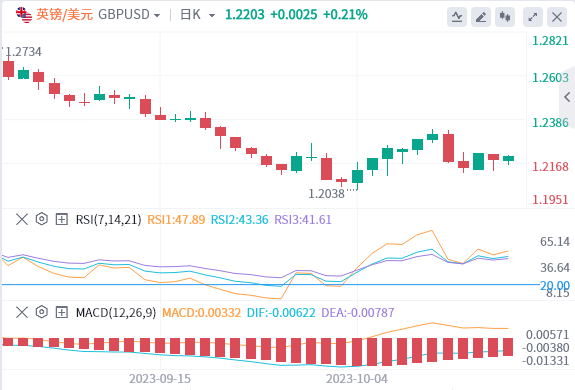The width and height of the screenshot is (575, 390).
Task: Expand the RSI panel with plus icon
Action: coord(62,220)
